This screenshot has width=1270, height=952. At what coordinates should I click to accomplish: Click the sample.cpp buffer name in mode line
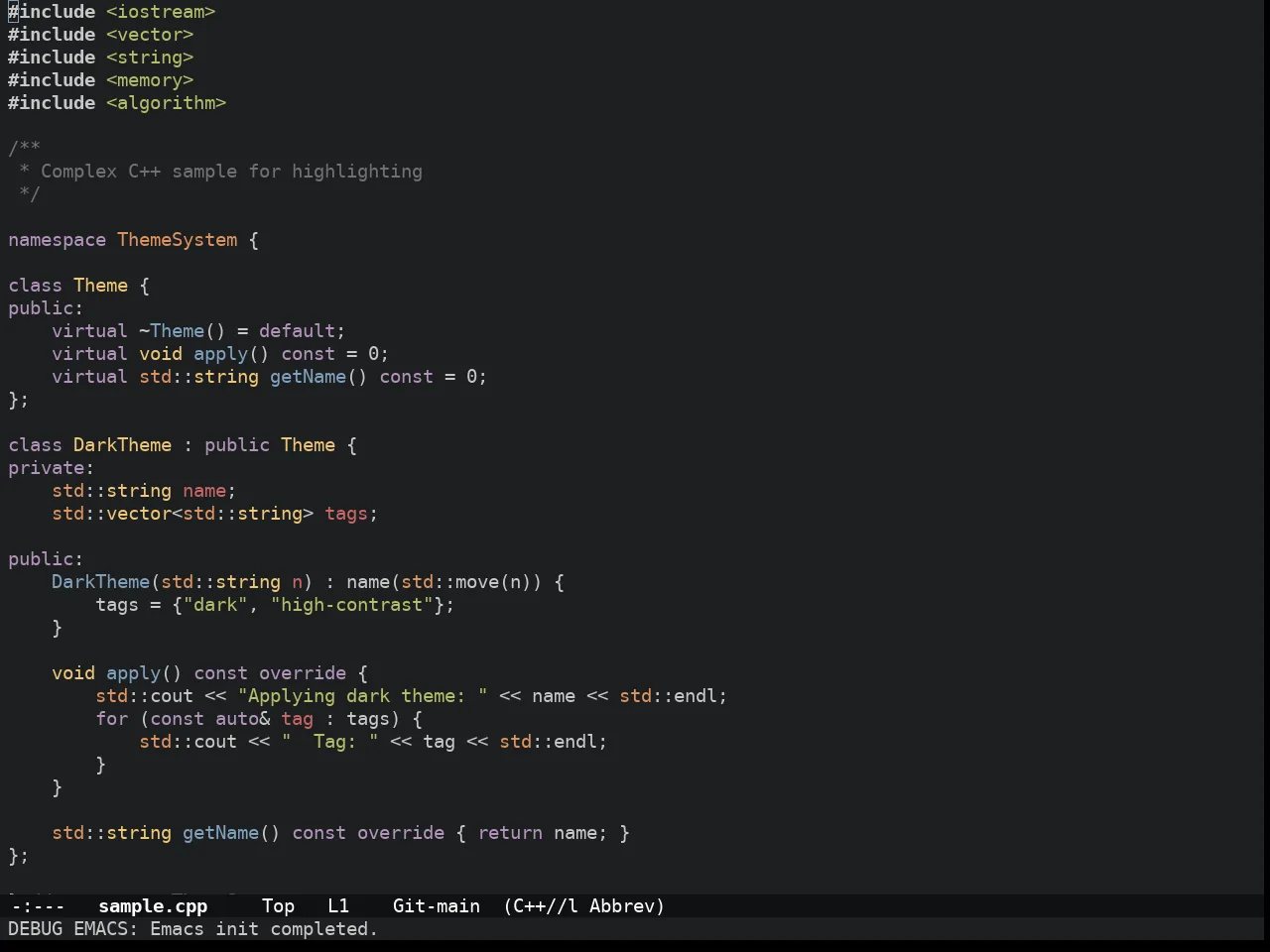(153, 905)
